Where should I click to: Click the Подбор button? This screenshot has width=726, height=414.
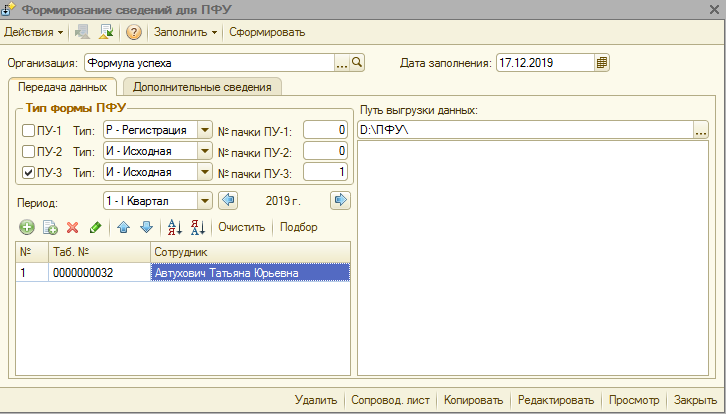coord(299,227)
